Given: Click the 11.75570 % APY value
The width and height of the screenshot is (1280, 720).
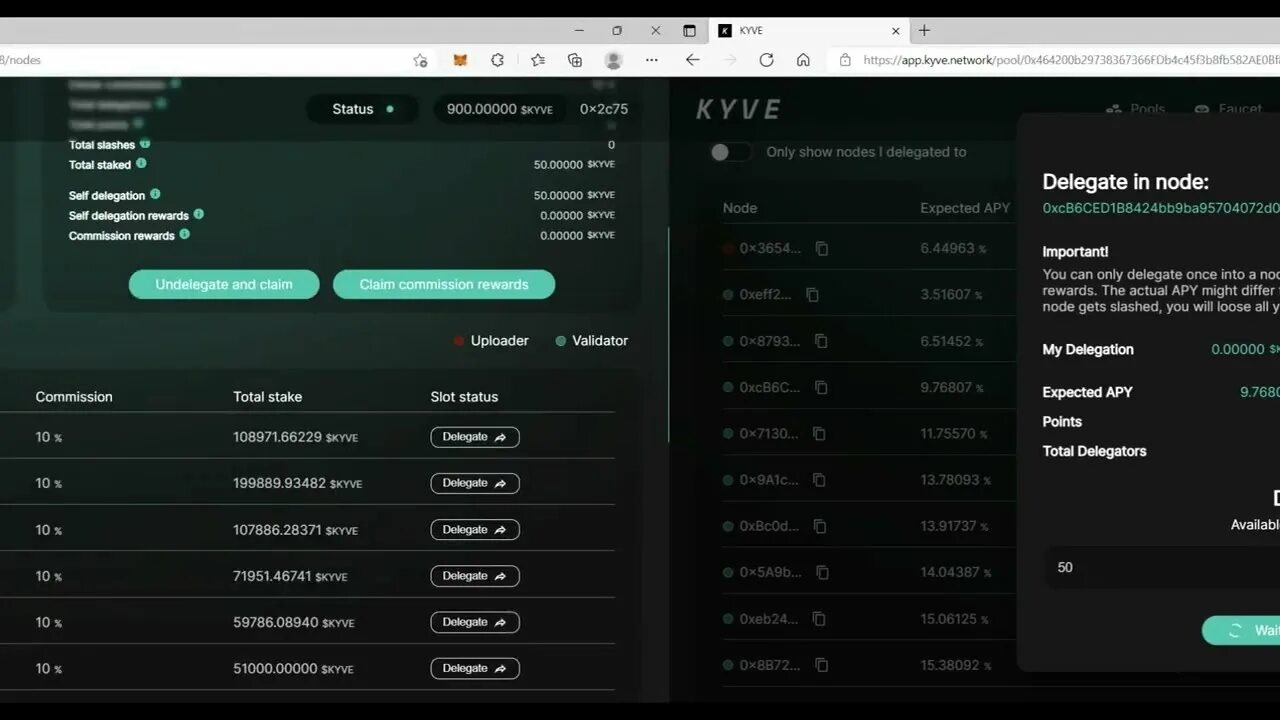Looking at the screenshot, I should tap(954, 434).
